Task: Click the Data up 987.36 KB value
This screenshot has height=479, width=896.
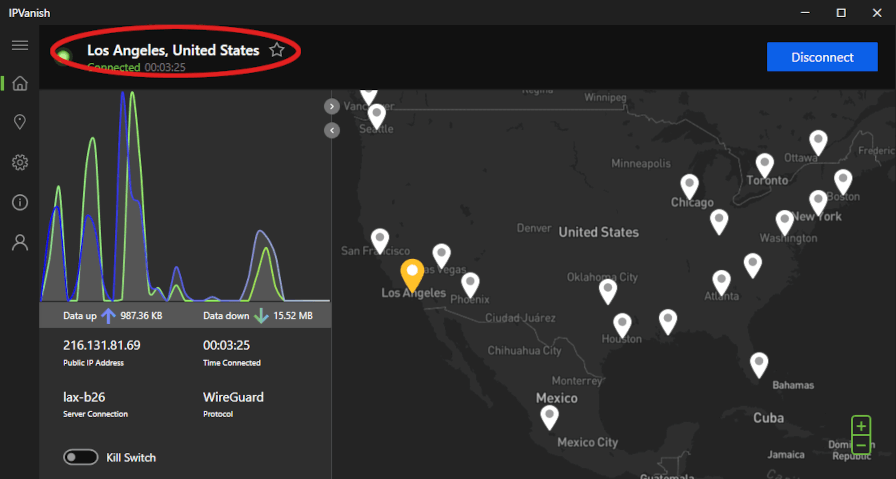Action: point(141,316)
